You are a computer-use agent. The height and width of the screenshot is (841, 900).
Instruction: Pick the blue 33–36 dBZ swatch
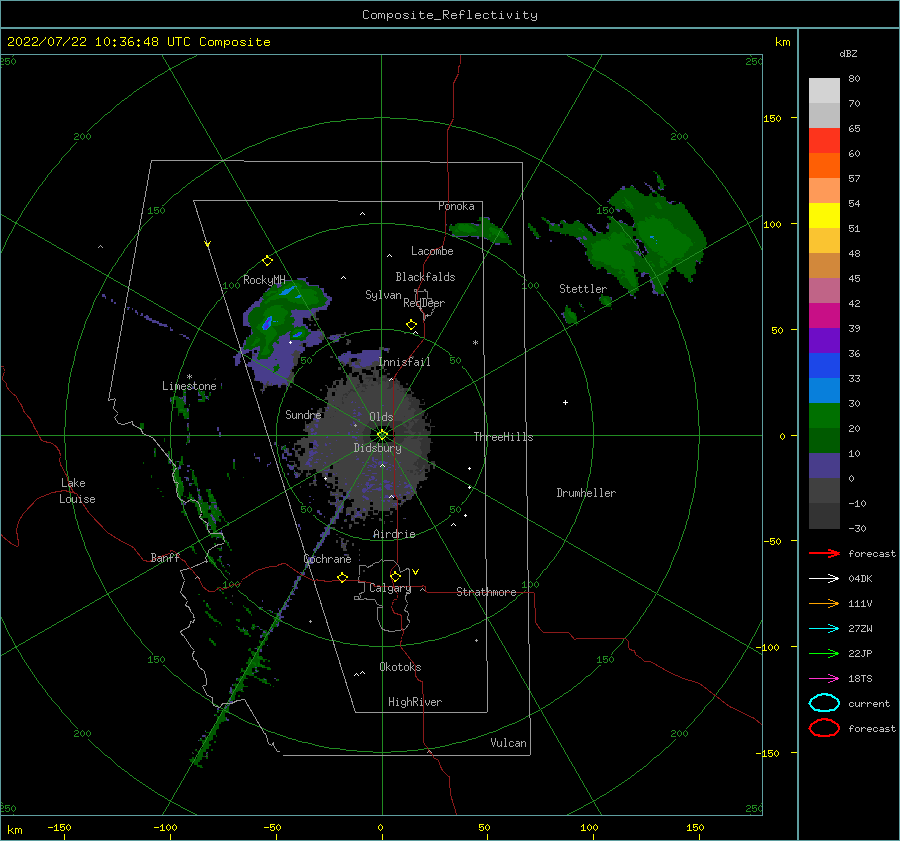[x=824, y=366]
